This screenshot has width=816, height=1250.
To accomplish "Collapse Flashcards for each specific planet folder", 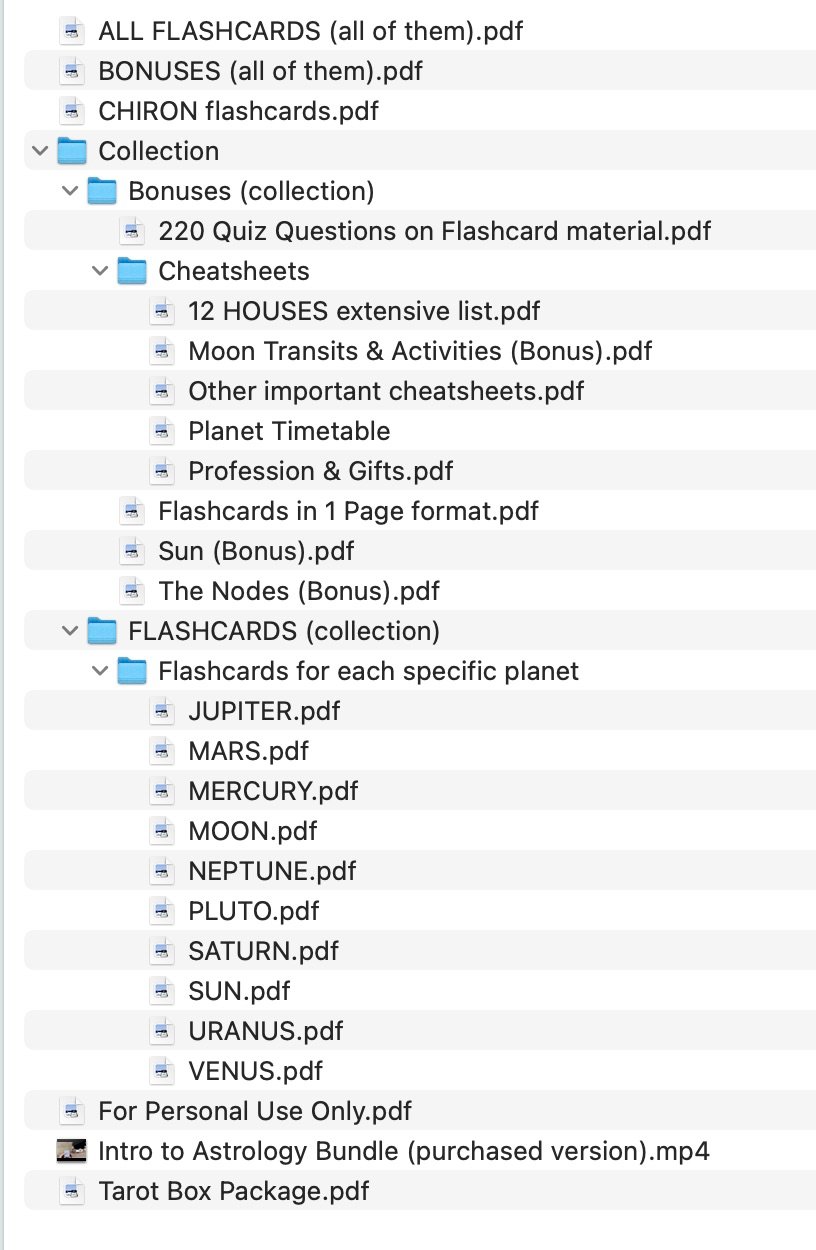I will [x=99, y=671].
